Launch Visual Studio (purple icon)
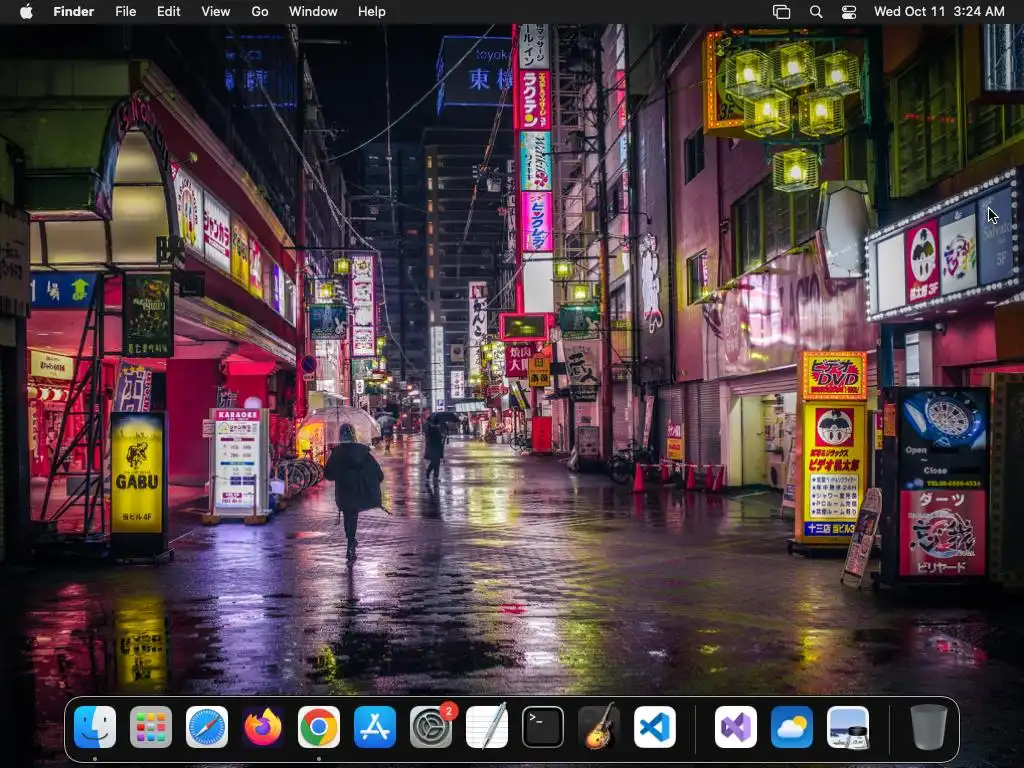The width and height of the screenshot is (1024, 768). 736,727
